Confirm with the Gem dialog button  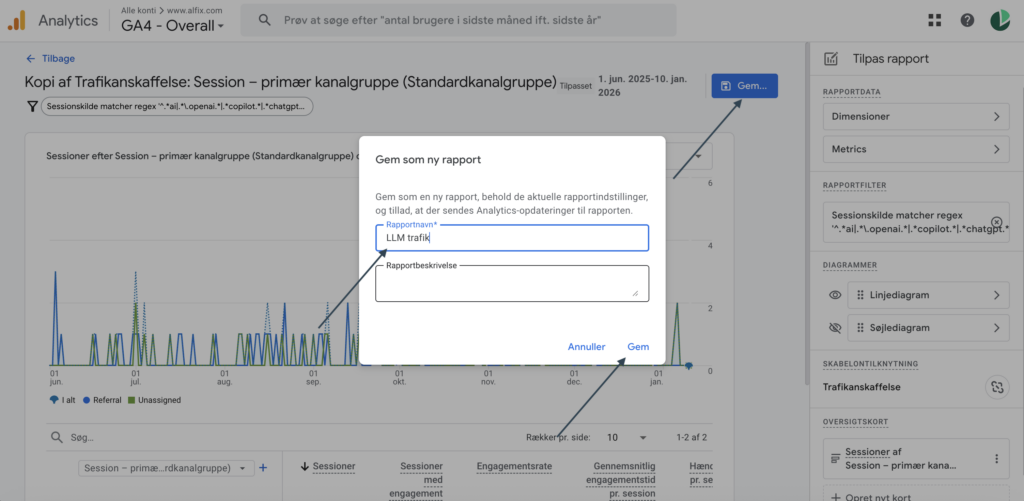(637, 347)
